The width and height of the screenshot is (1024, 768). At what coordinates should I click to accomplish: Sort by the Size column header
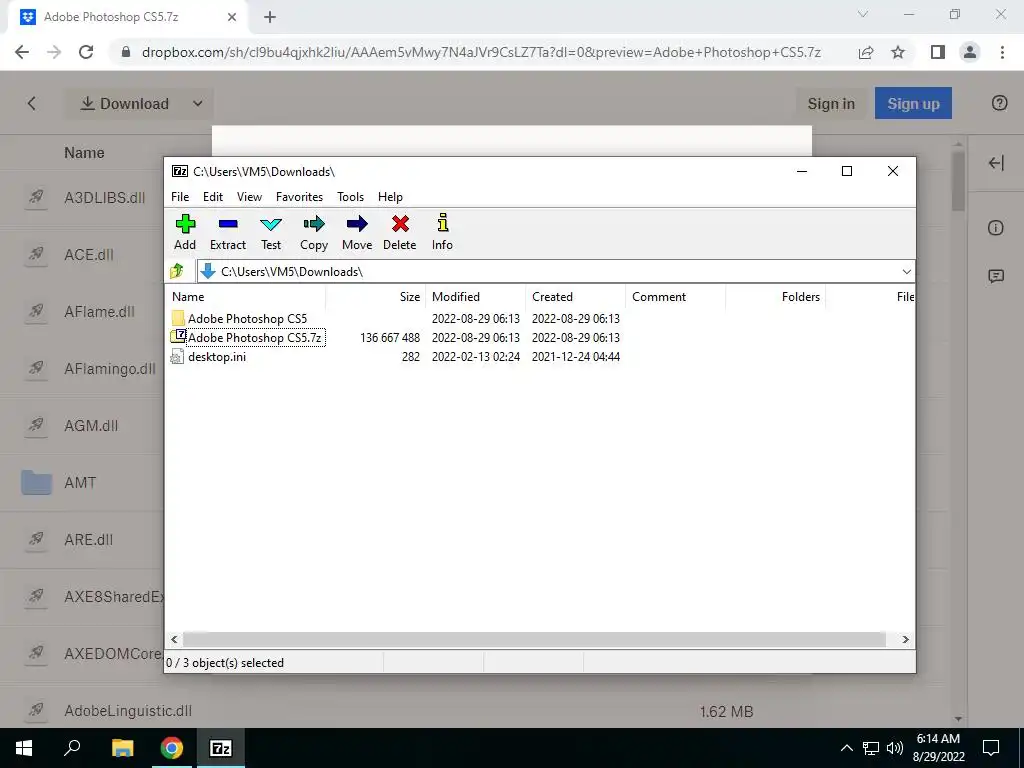click(376, 296)
